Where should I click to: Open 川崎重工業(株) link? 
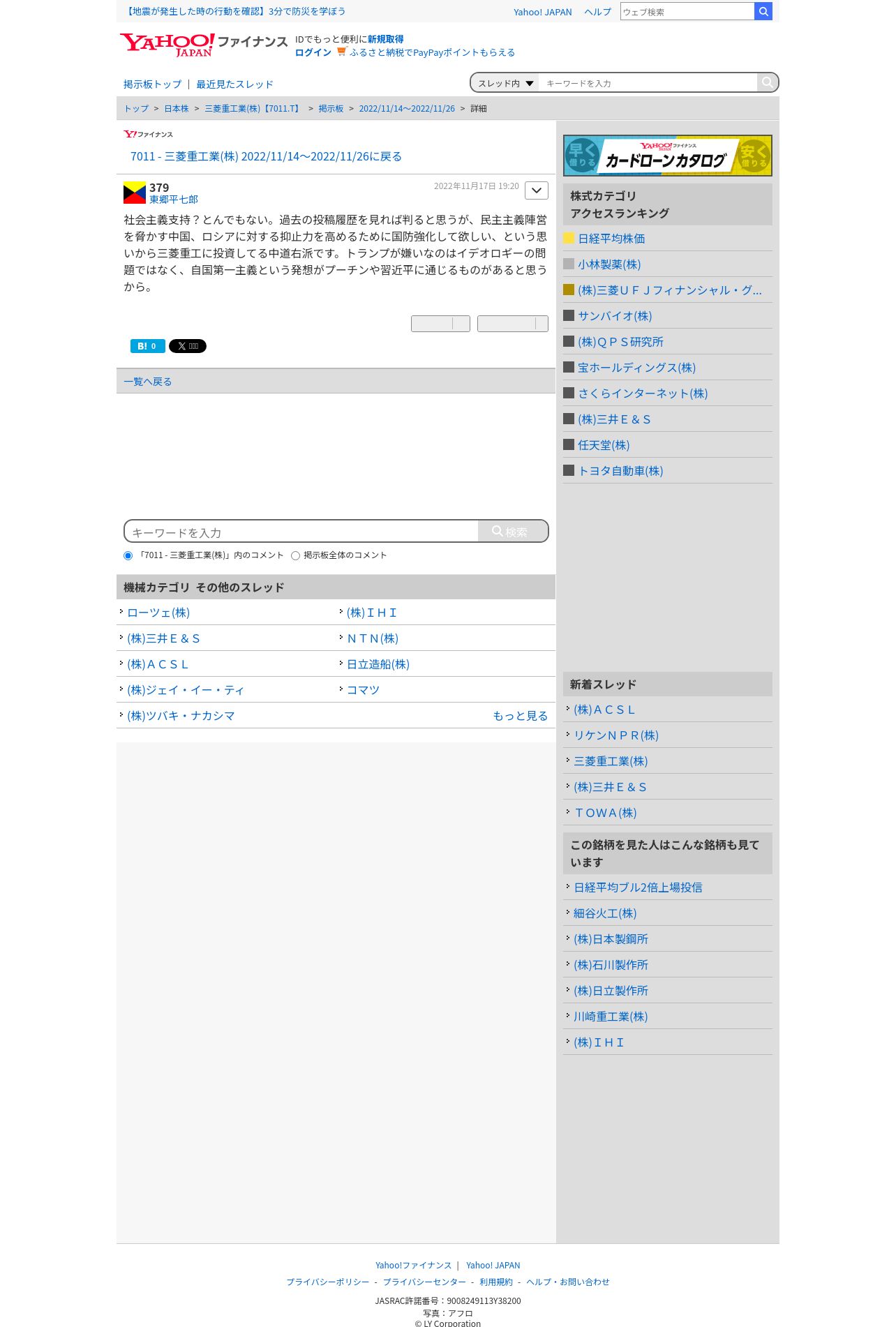pyautogui.click(x=611, y=1017)
